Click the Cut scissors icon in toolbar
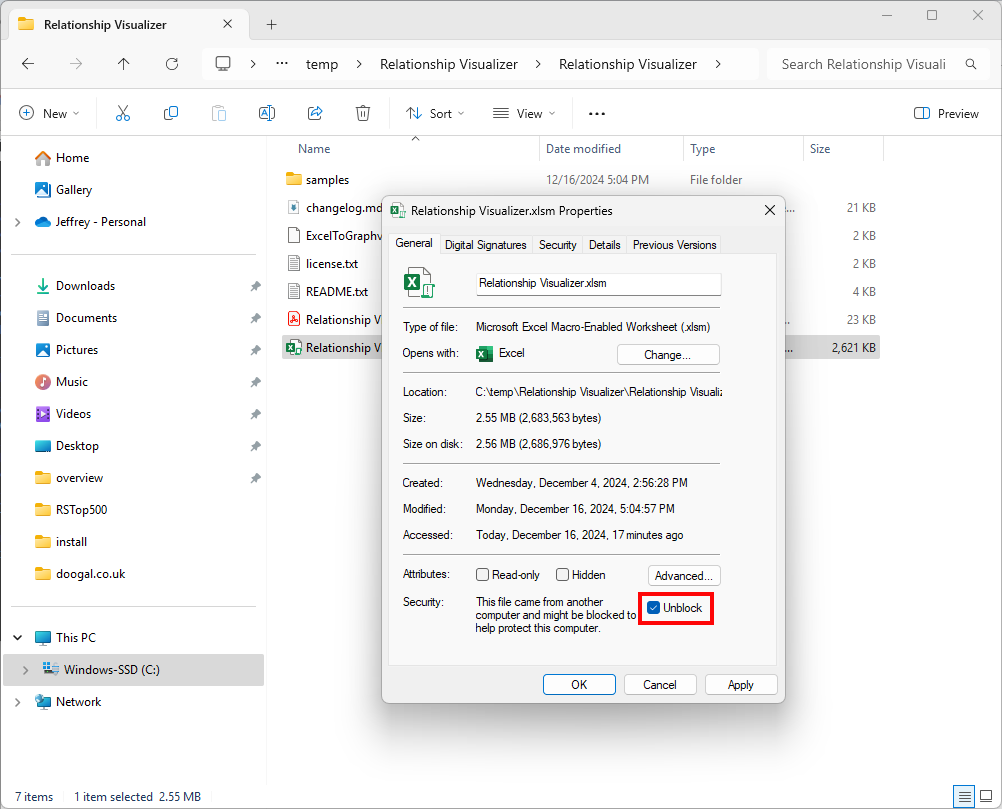Screen dimensions: 1002x809 [123, 114]
